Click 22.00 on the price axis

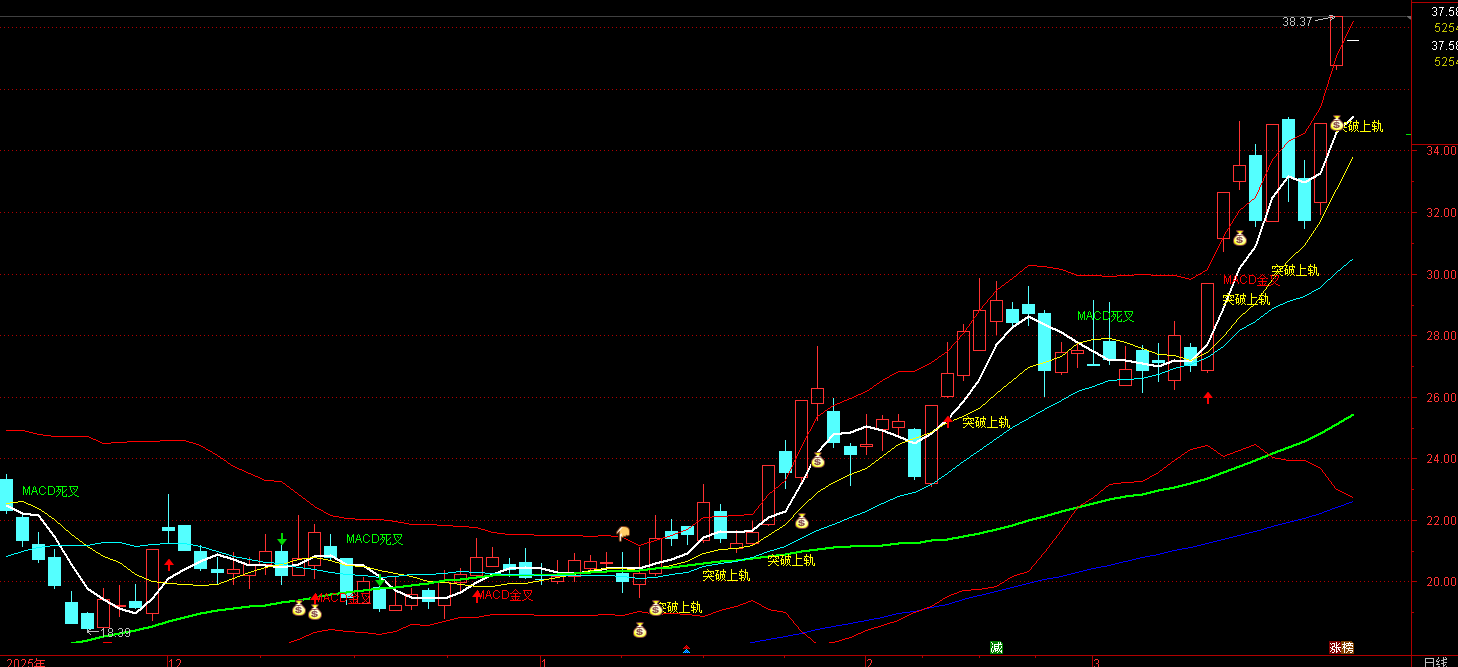coord(1443,521)
